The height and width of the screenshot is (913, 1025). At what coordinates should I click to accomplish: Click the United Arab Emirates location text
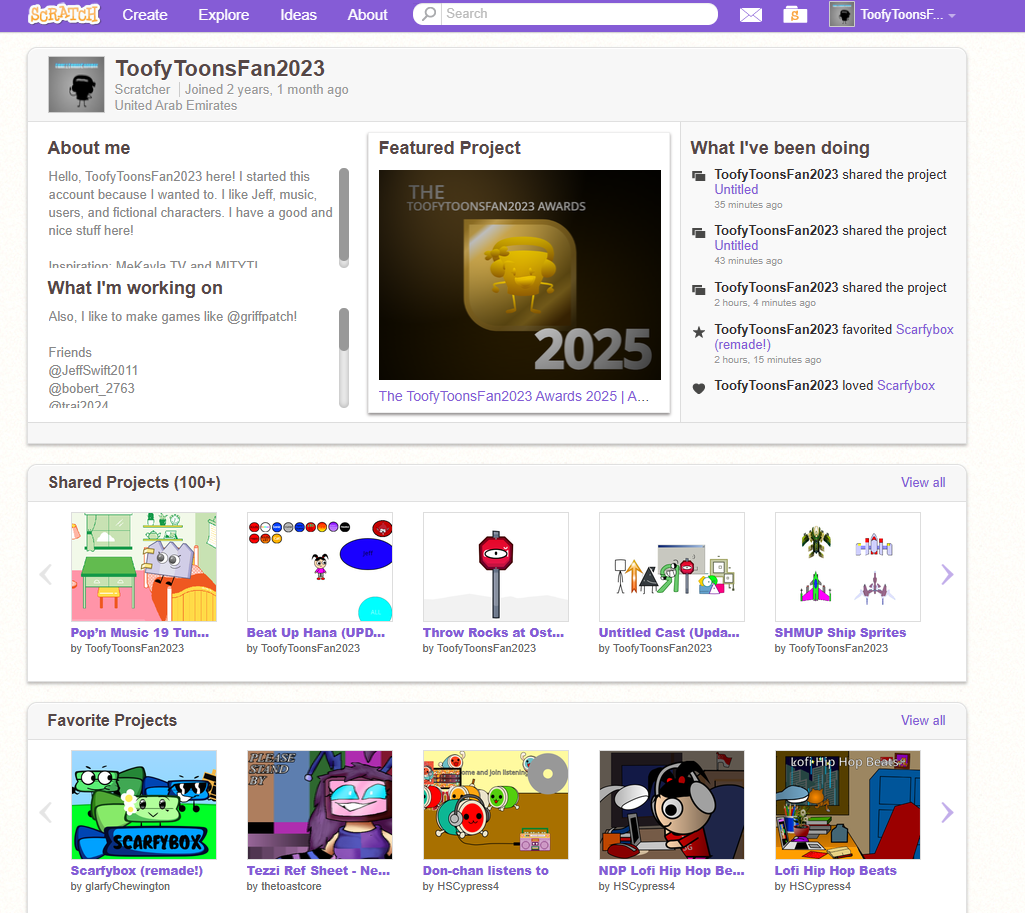tap(176, 105)
